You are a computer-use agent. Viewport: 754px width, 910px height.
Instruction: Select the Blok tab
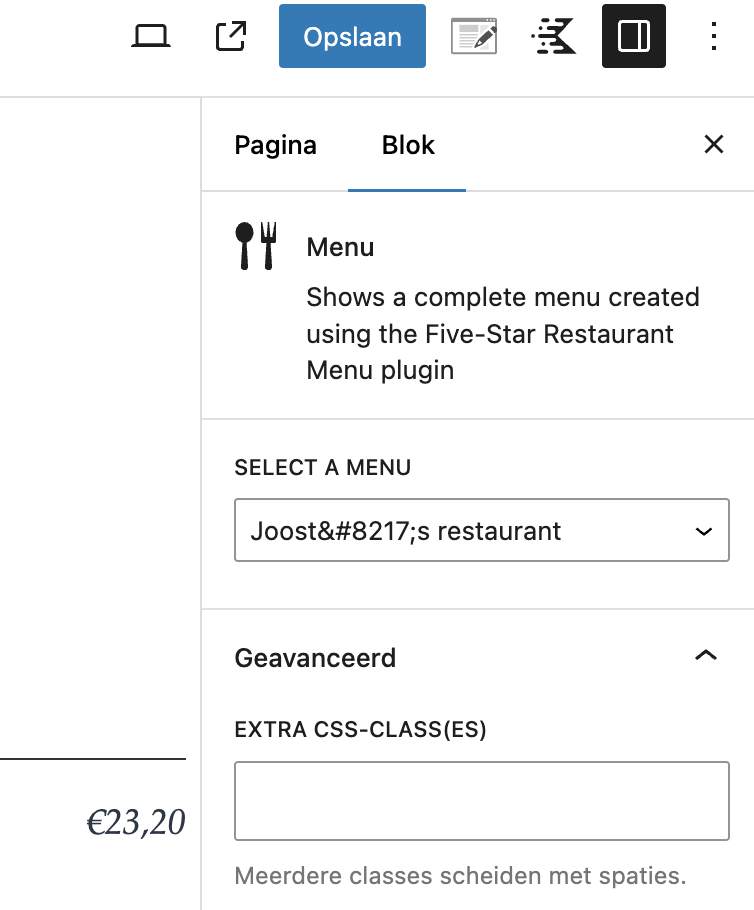tap(408, 145)
